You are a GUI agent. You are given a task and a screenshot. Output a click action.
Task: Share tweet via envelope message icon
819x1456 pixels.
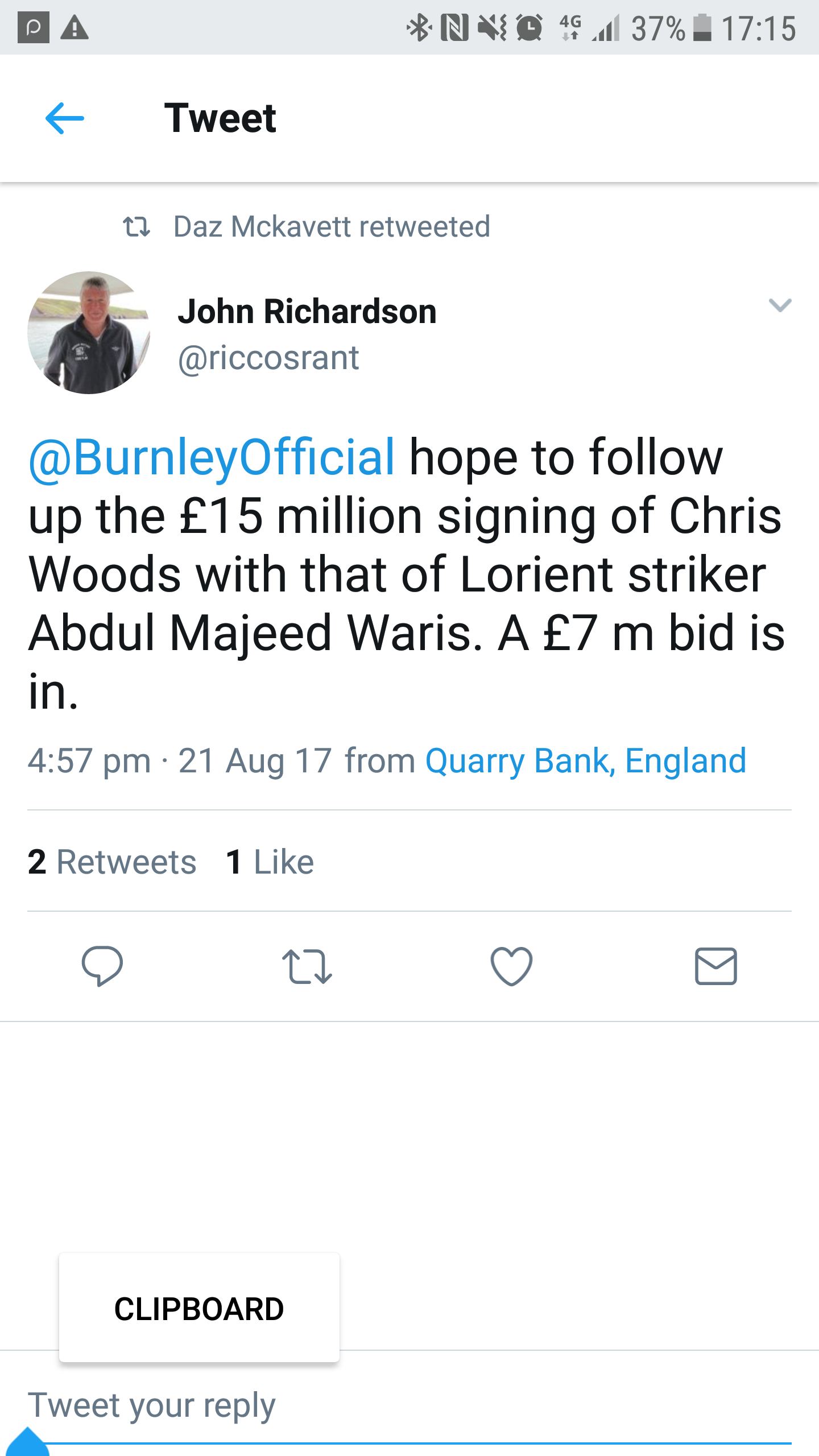(x=716, y=966)
